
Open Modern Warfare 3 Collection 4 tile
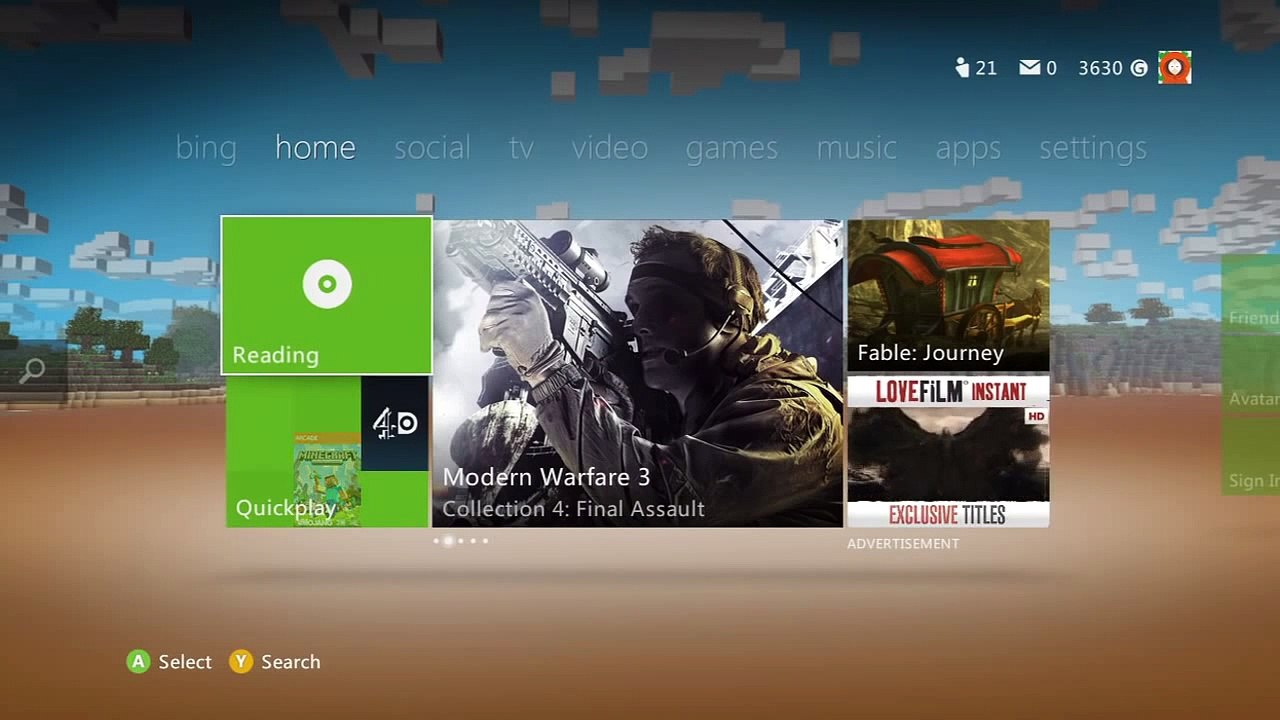click(x=638, y=373)
